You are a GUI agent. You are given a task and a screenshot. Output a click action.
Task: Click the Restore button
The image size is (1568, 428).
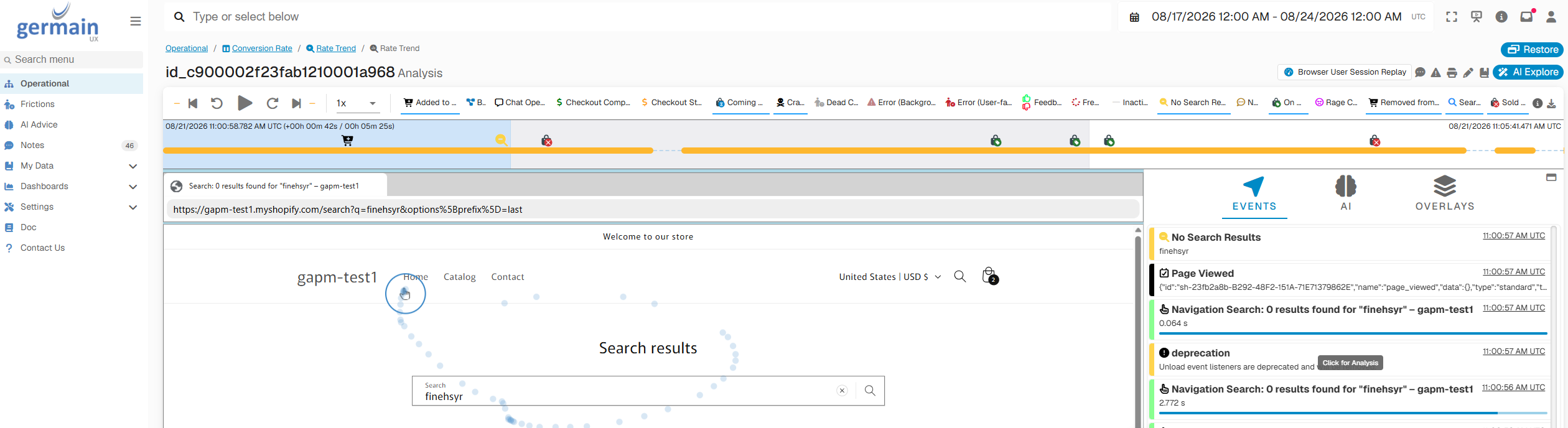(1531, 50)
